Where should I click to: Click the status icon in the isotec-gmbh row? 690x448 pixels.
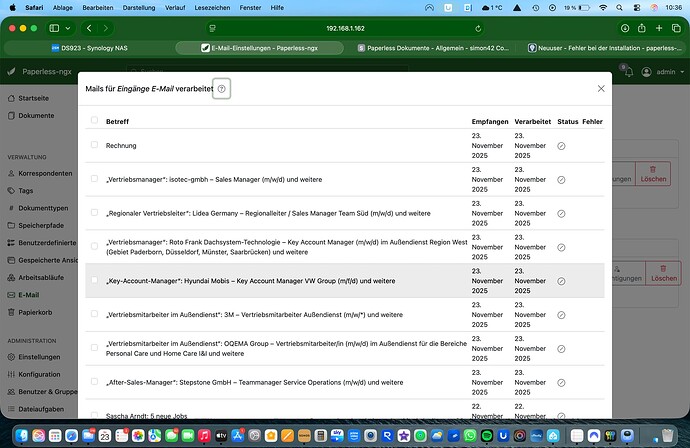[561, 180]
